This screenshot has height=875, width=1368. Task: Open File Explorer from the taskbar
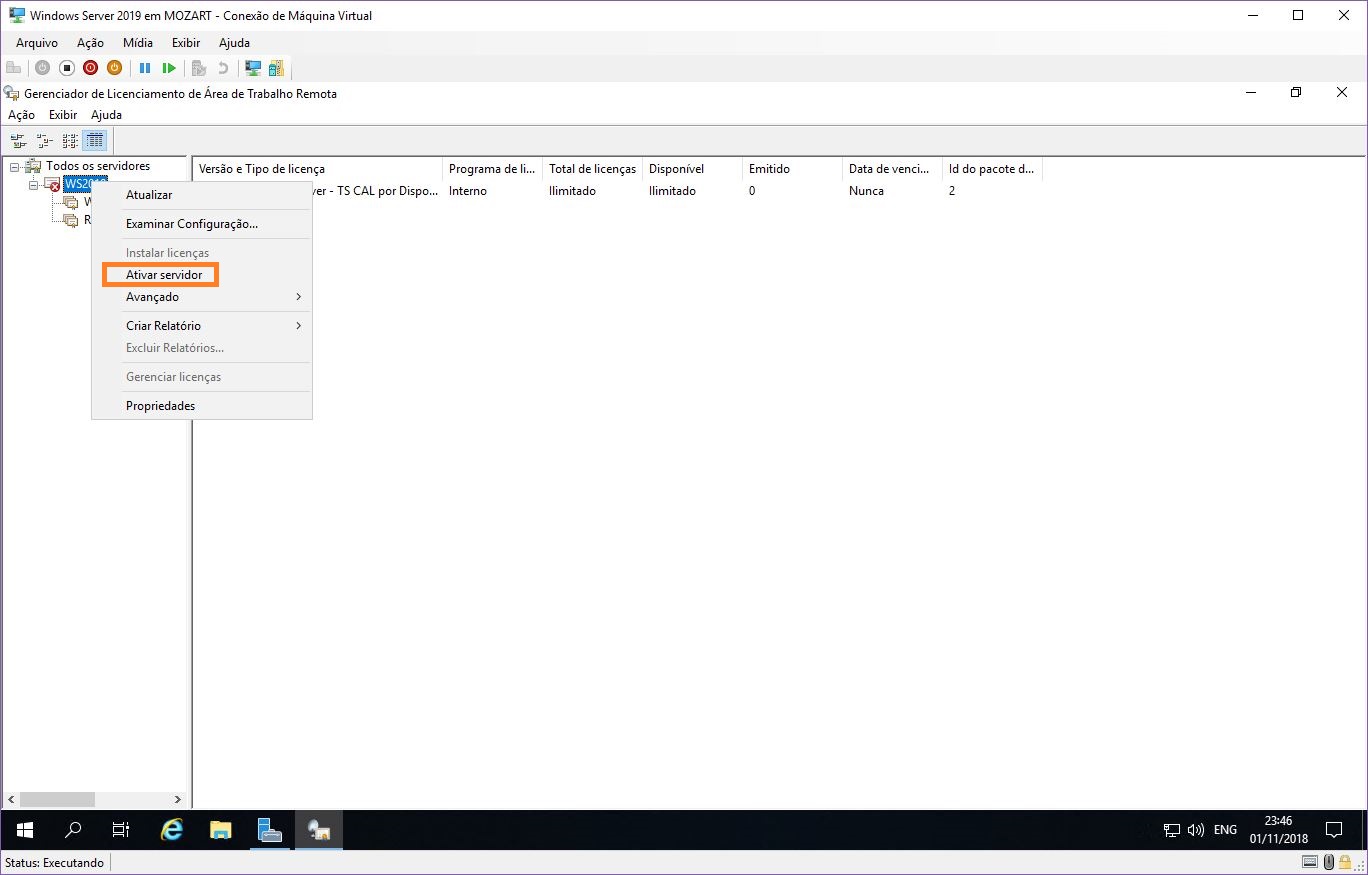tap(221, 829)
